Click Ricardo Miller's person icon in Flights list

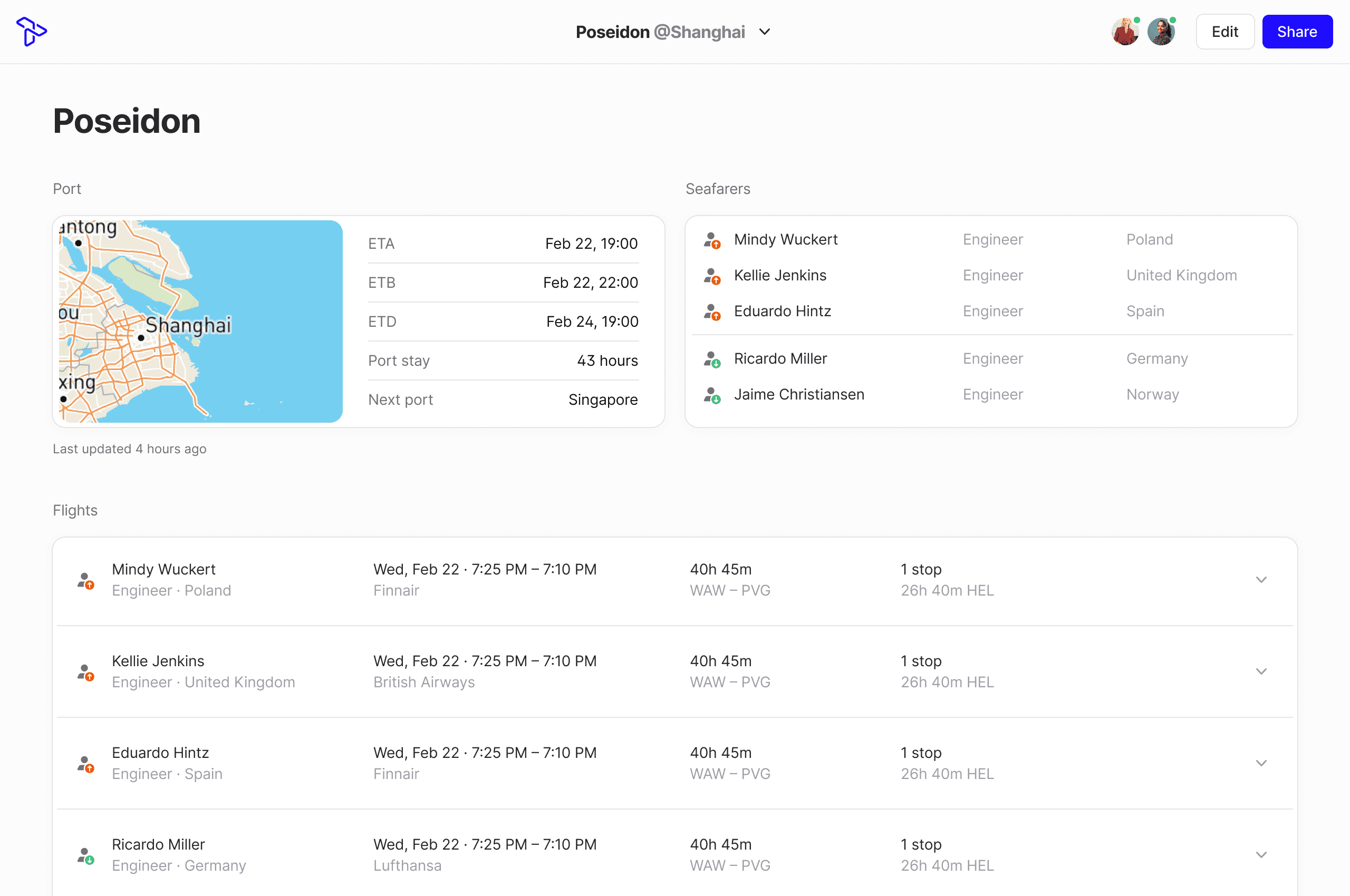tap(86, 855)
